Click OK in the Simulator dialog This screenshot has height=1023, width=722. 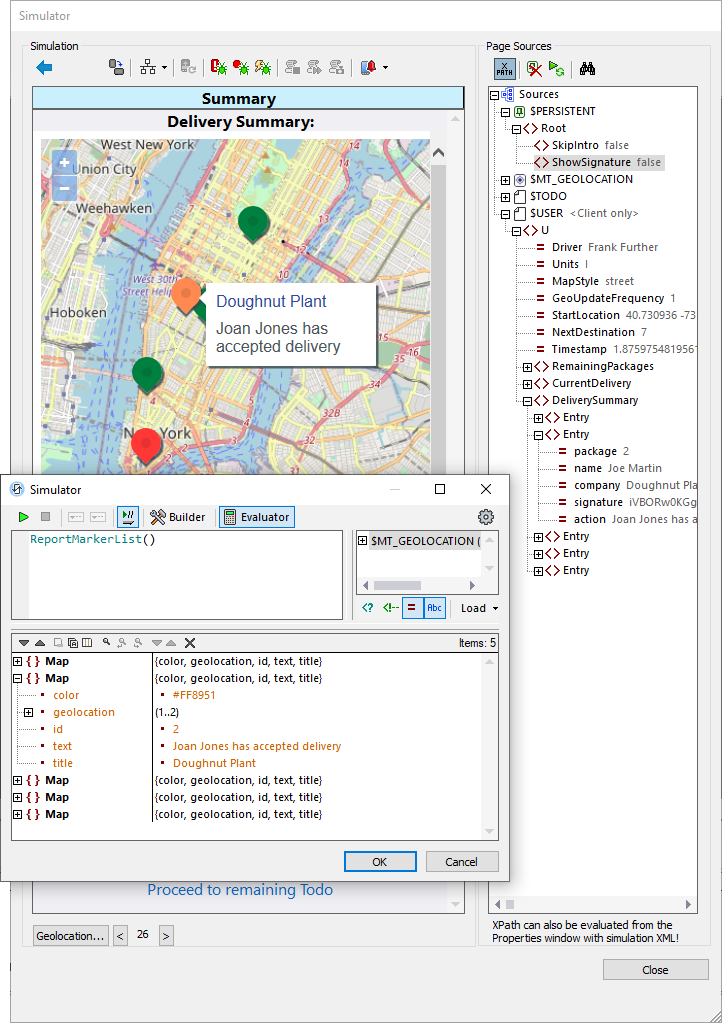[379, 862]
